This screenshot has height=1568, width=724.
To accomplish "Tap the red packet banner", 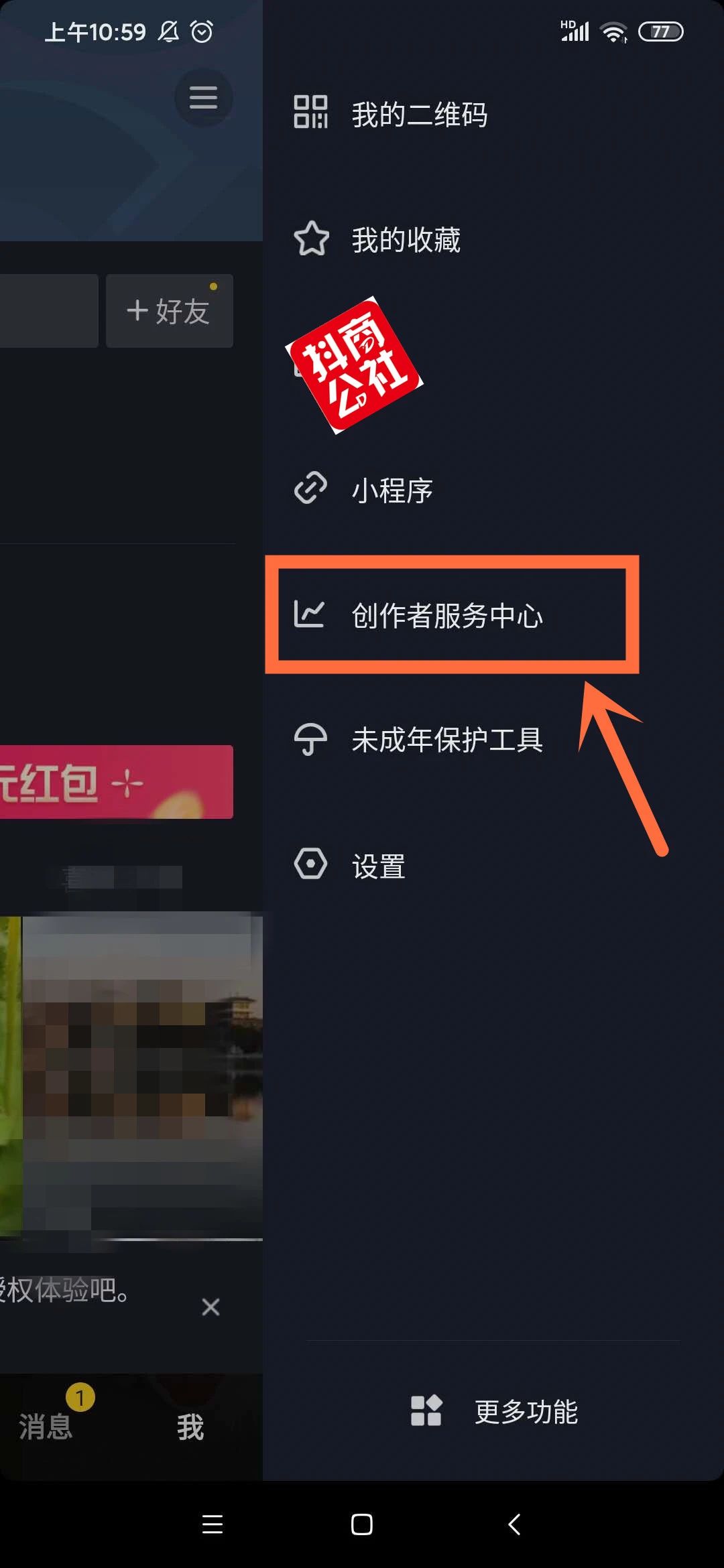I will point(117,782).
